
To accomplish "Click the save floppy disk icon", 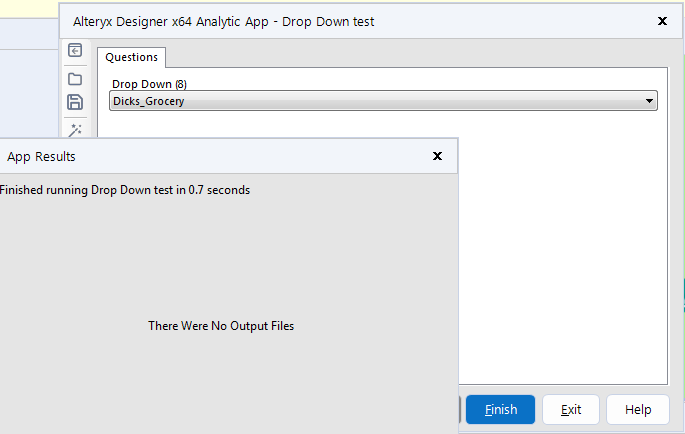I will [x=75, y=103].
